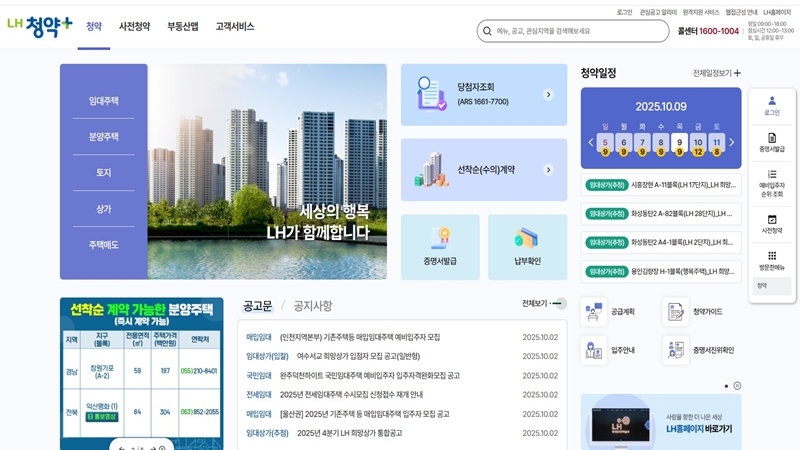The width and height of the screenshot is (800, 450).
Task: Switch to 공지사항 tab
Action: 313,306
